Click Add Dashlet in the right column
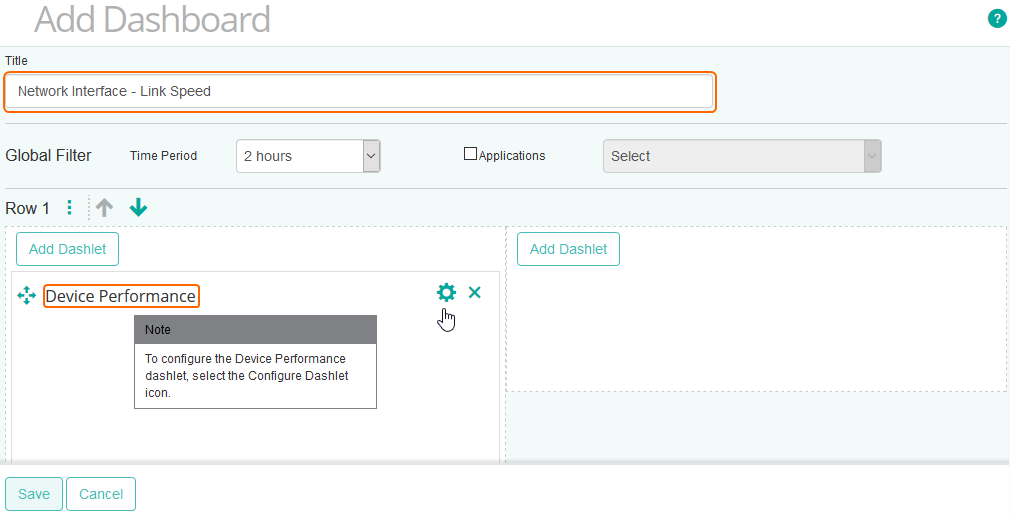The image size is (1010, 514). tap(568, 249)
